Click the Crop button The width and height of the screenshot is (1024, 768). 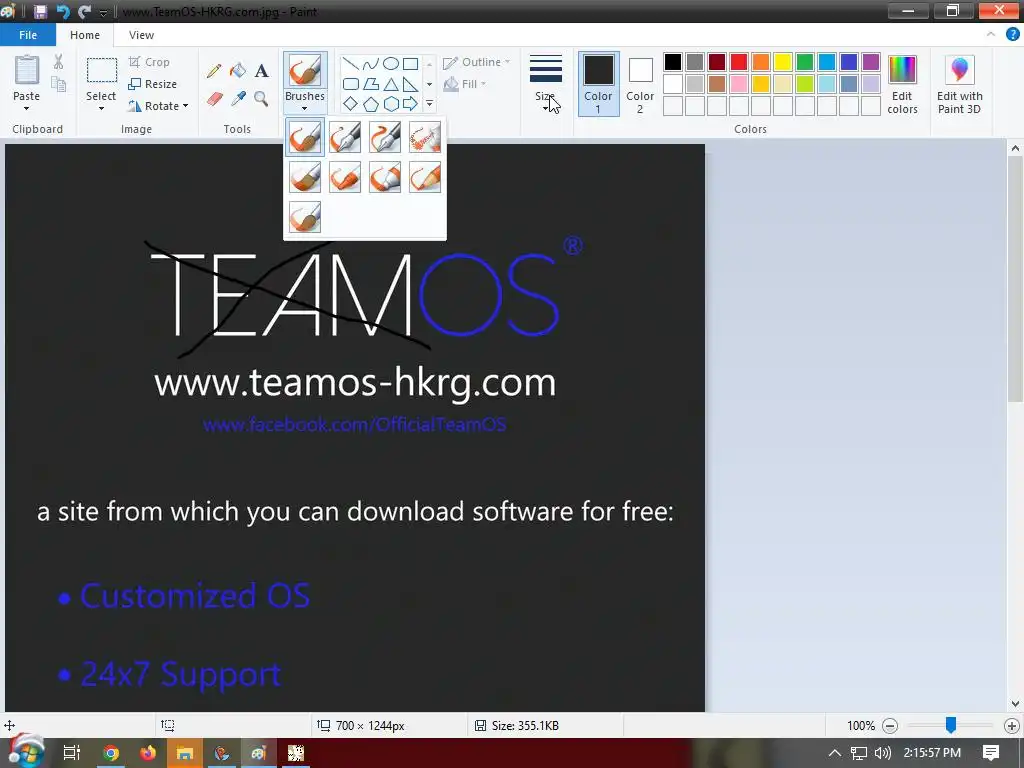(150, 62)
